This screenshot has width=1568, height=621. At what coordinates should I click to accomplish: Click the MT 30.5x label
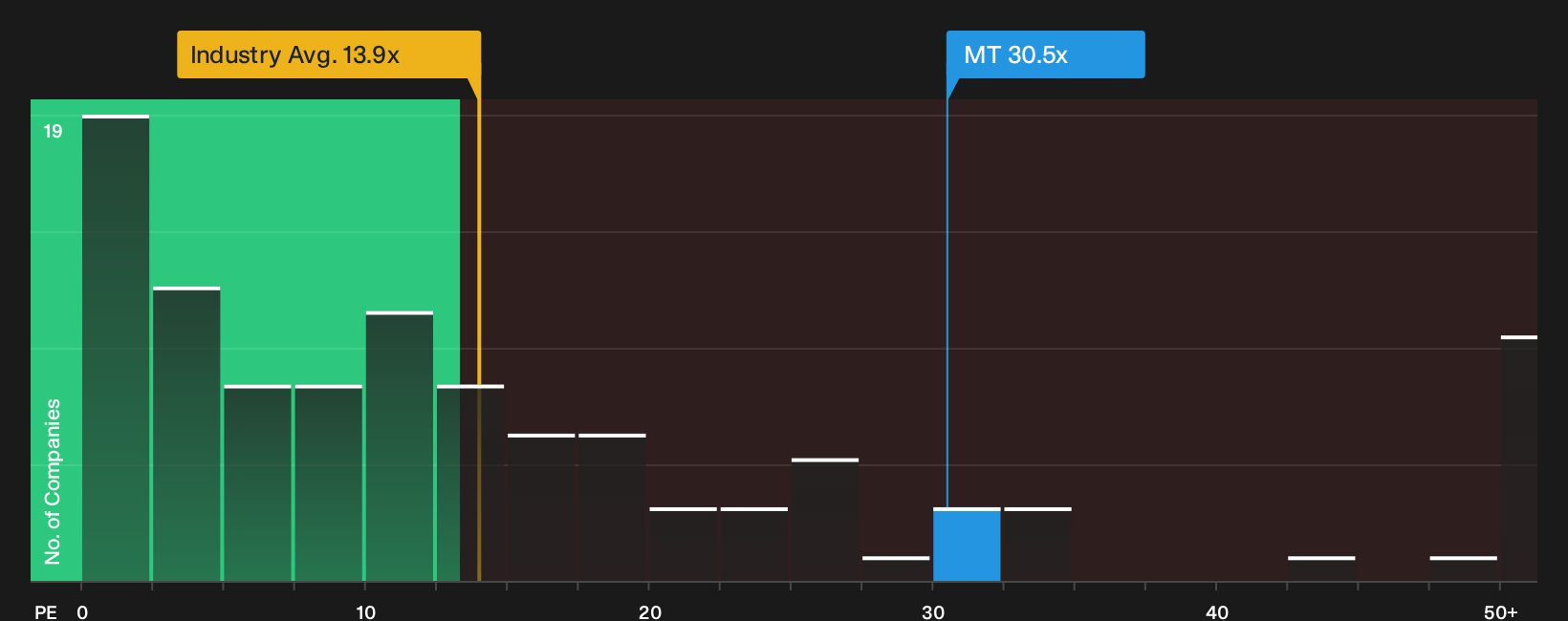tap(1045, 54)
